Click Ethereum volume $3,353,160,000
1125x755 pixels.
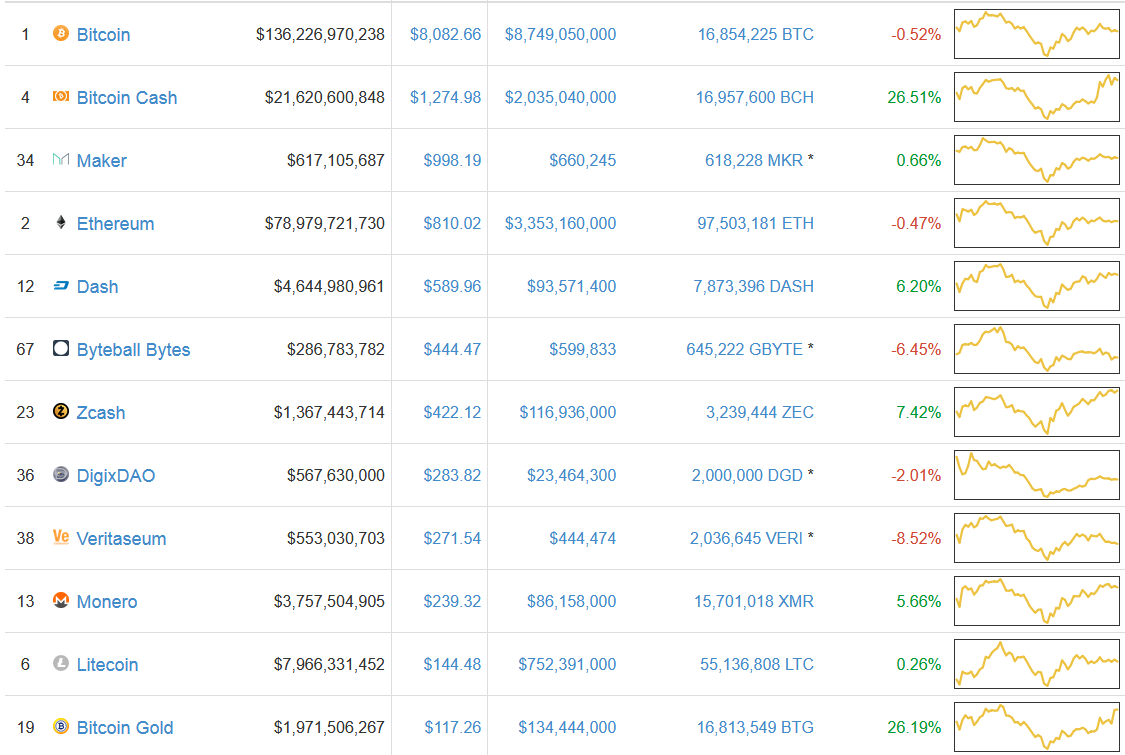(560, 223)
